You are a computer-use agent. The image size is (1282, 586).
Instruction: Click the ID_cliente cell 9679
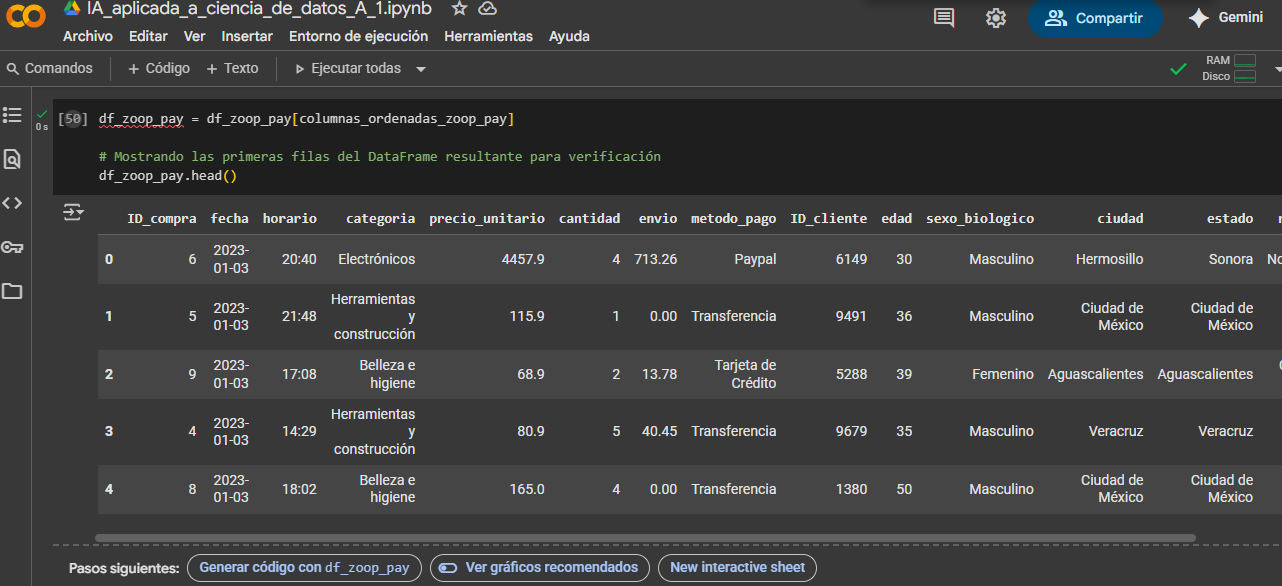(852, 431)
